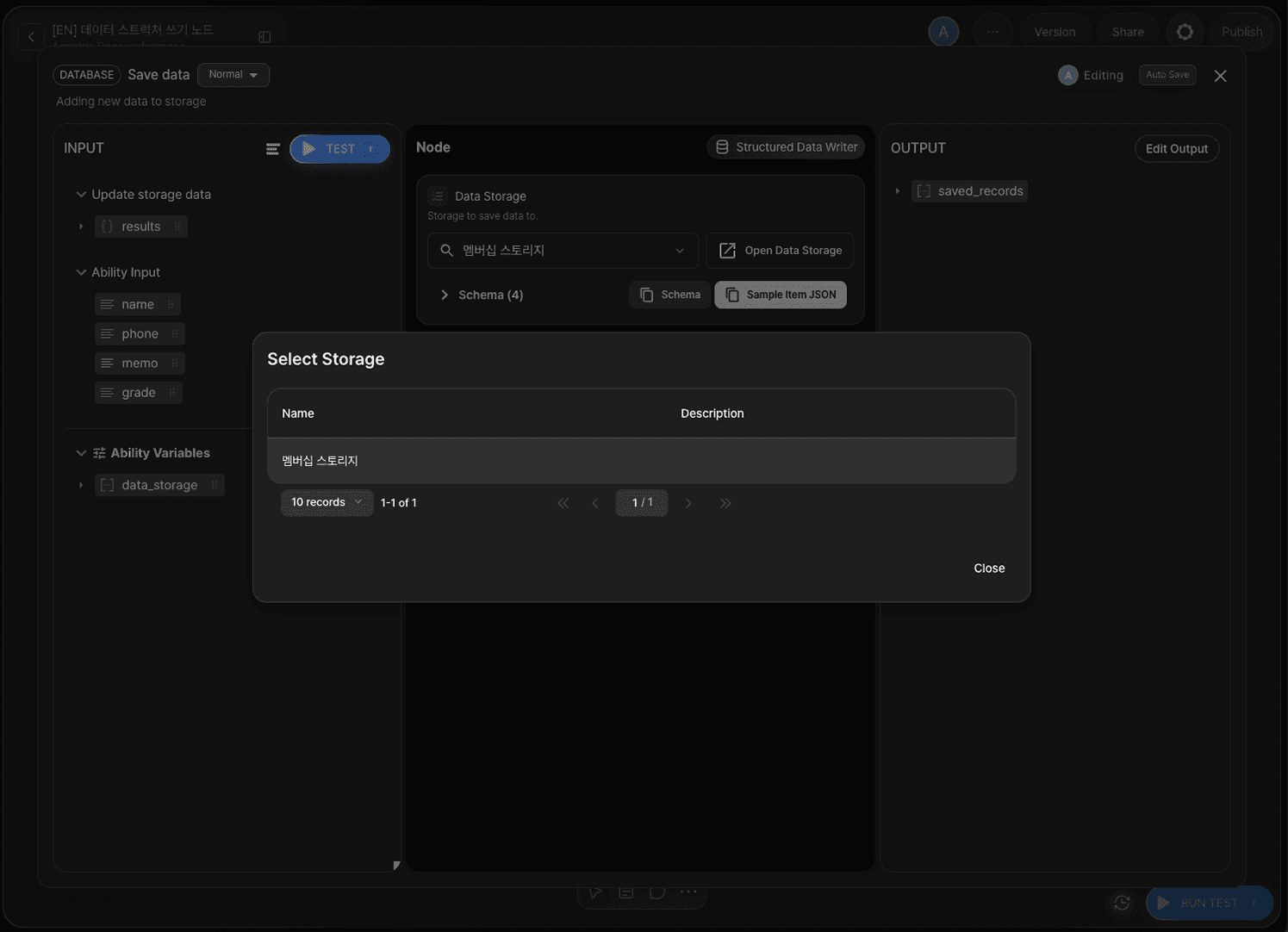Copy the Schema with the Schema button

click(669, 295)
